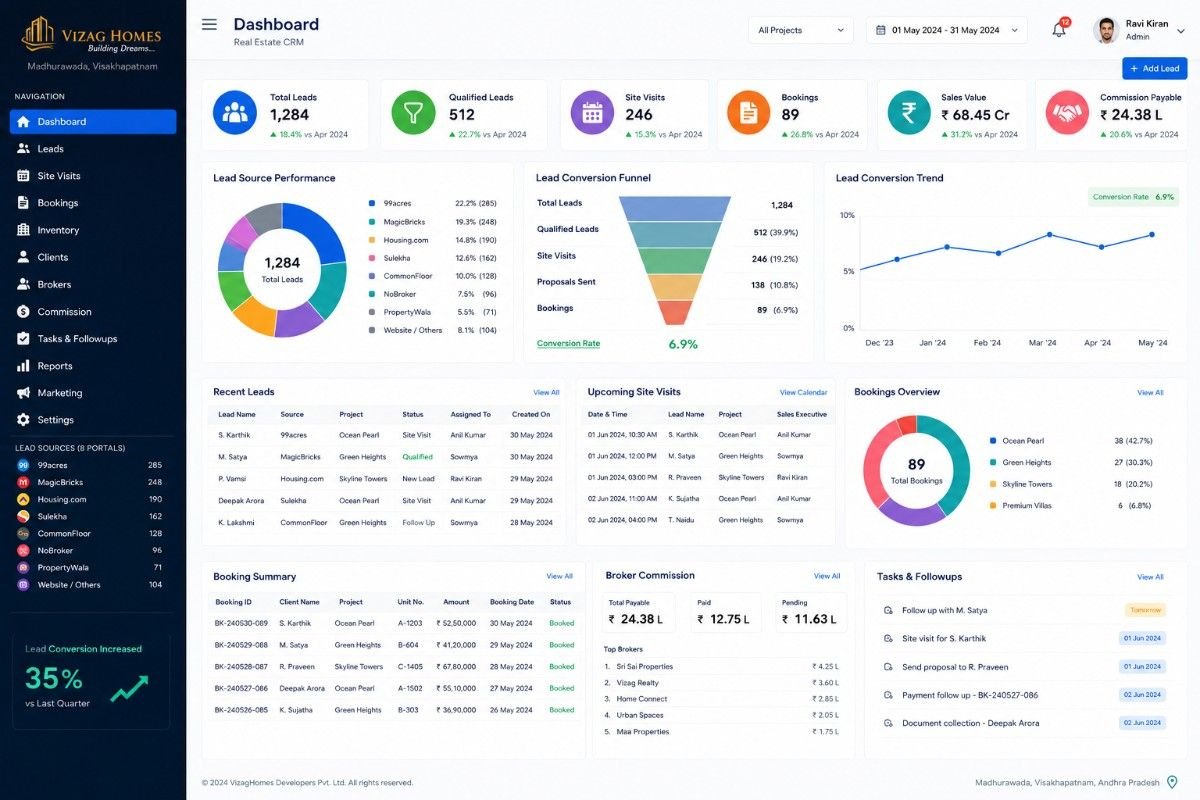Open Tasks & Followups in the sidebar
This screenshot has width=1200, height=800.
tap(93, 339)
